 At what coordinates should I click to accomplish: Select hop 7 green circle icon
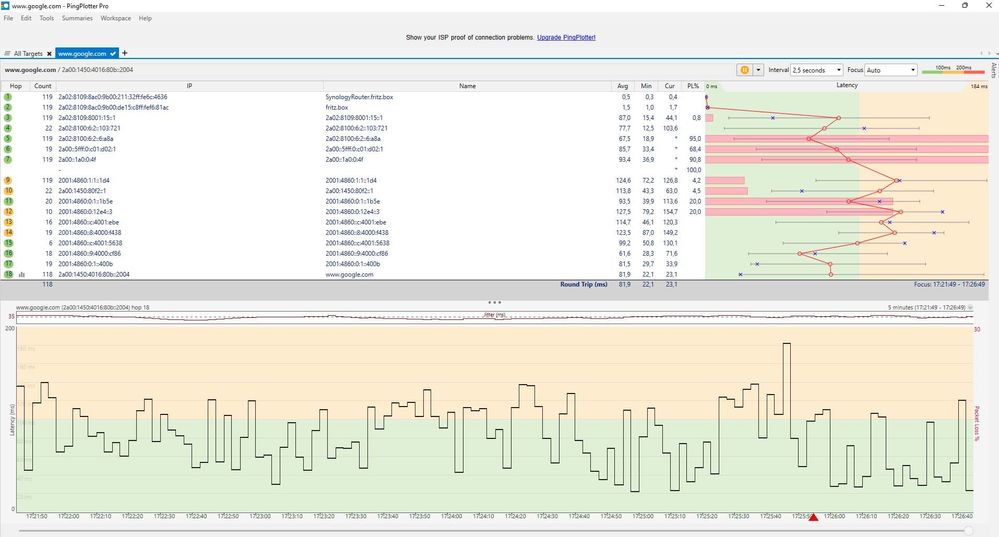point(8,159)
